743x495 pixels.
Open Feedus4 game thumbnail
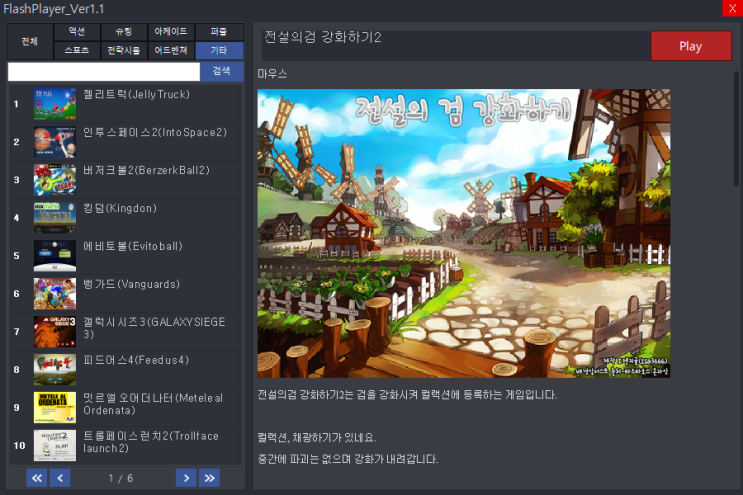click(55, 369)
